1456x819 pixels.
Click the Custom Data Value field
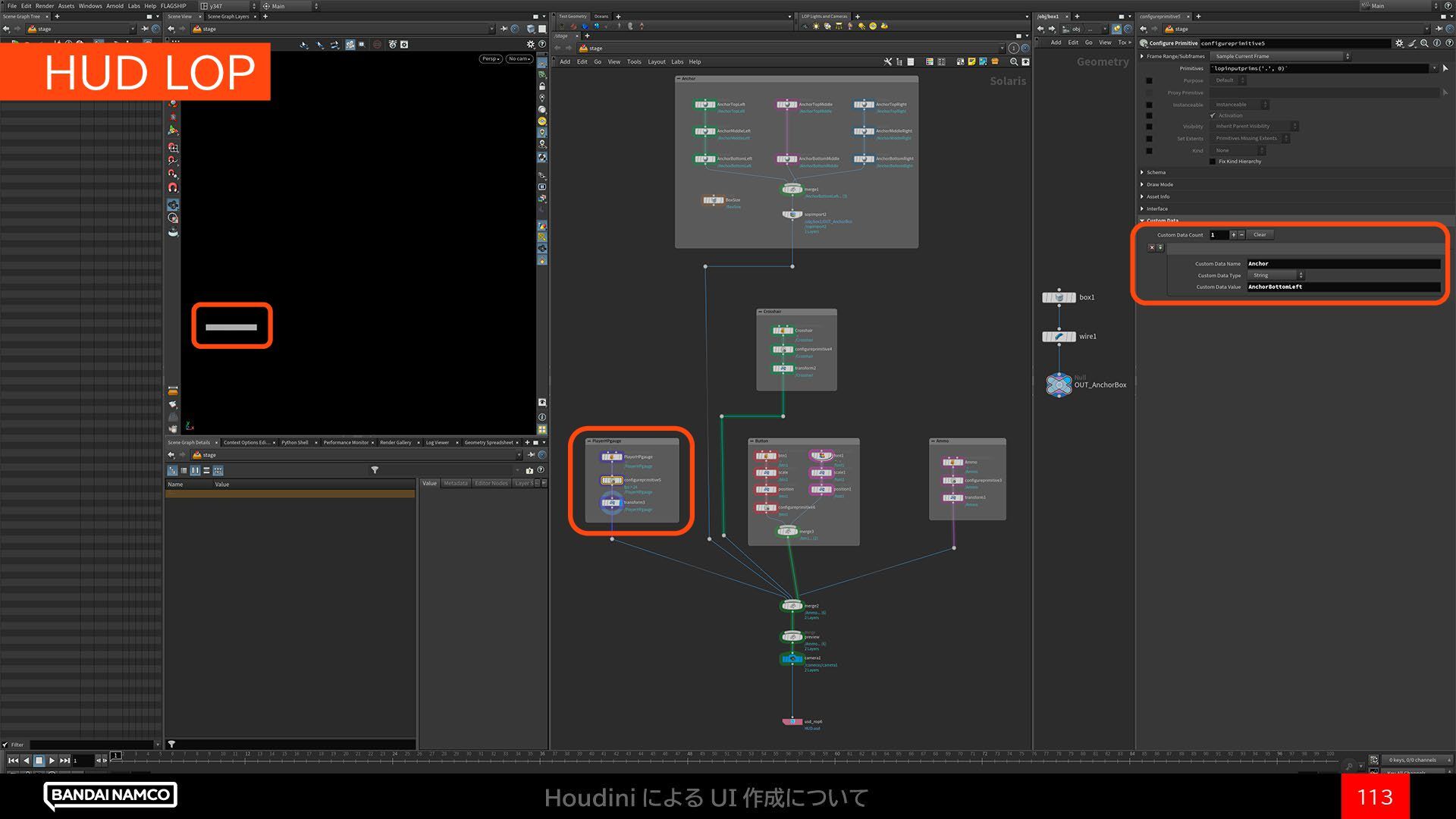coord(1342,287)
